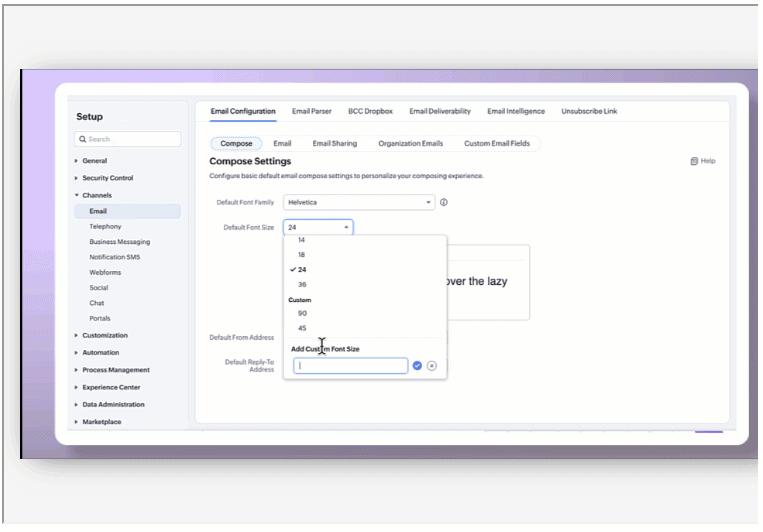The height and width of the screenshot is (532, 763).
Task: Cancel custom font size with X icon
Action: click(432, 366)
